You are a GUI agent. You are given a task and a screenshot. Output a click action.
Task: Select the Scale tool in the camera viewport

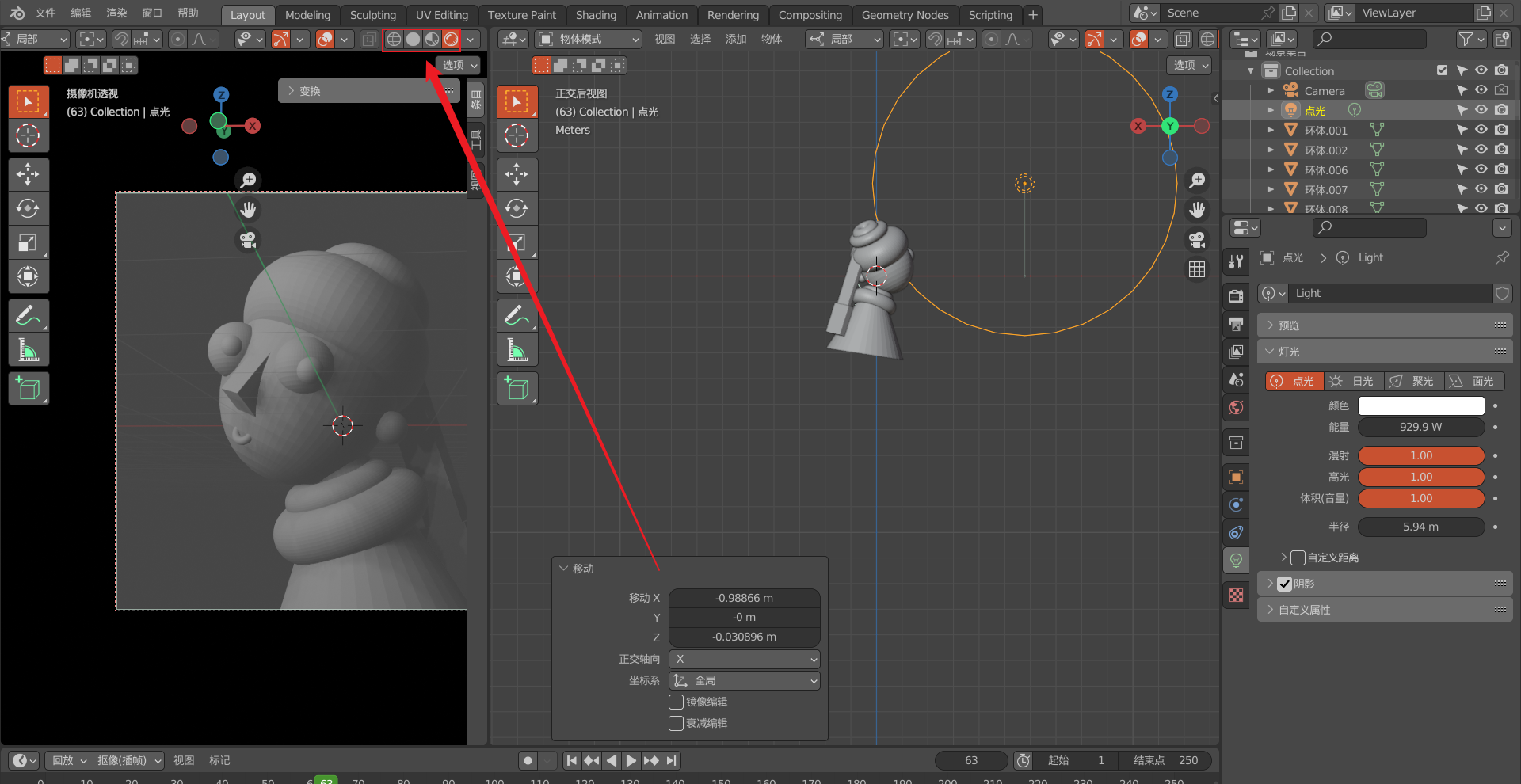(x=29, y=242)
